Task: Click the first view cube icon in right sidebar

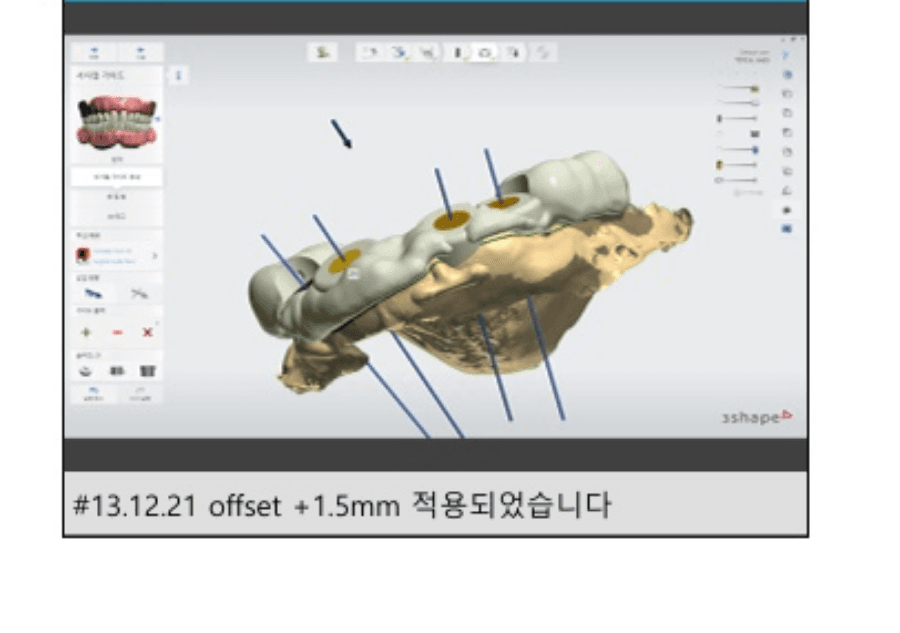Action: click(x=788, y=94)
